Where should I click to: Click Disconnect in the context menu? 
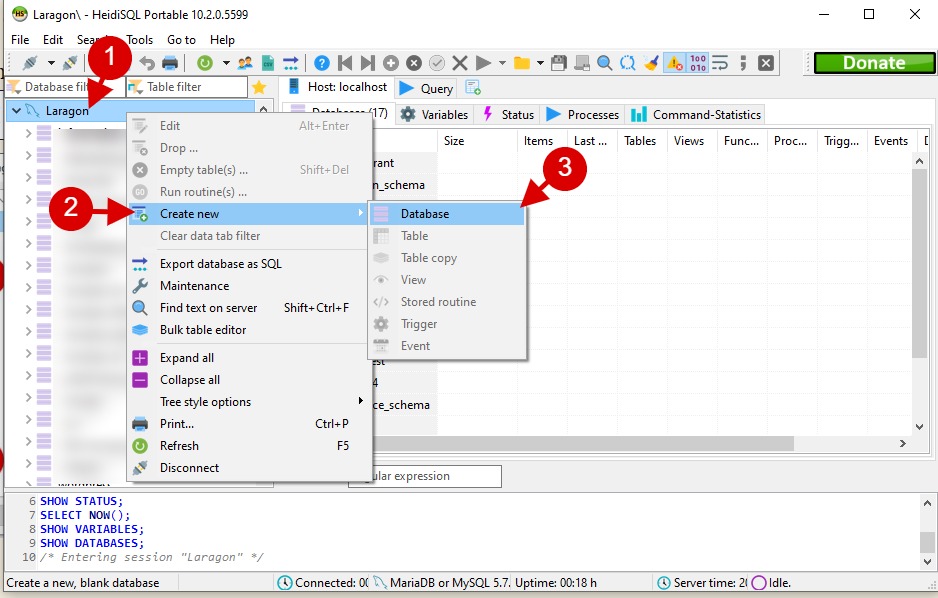[x=248, y=468]
